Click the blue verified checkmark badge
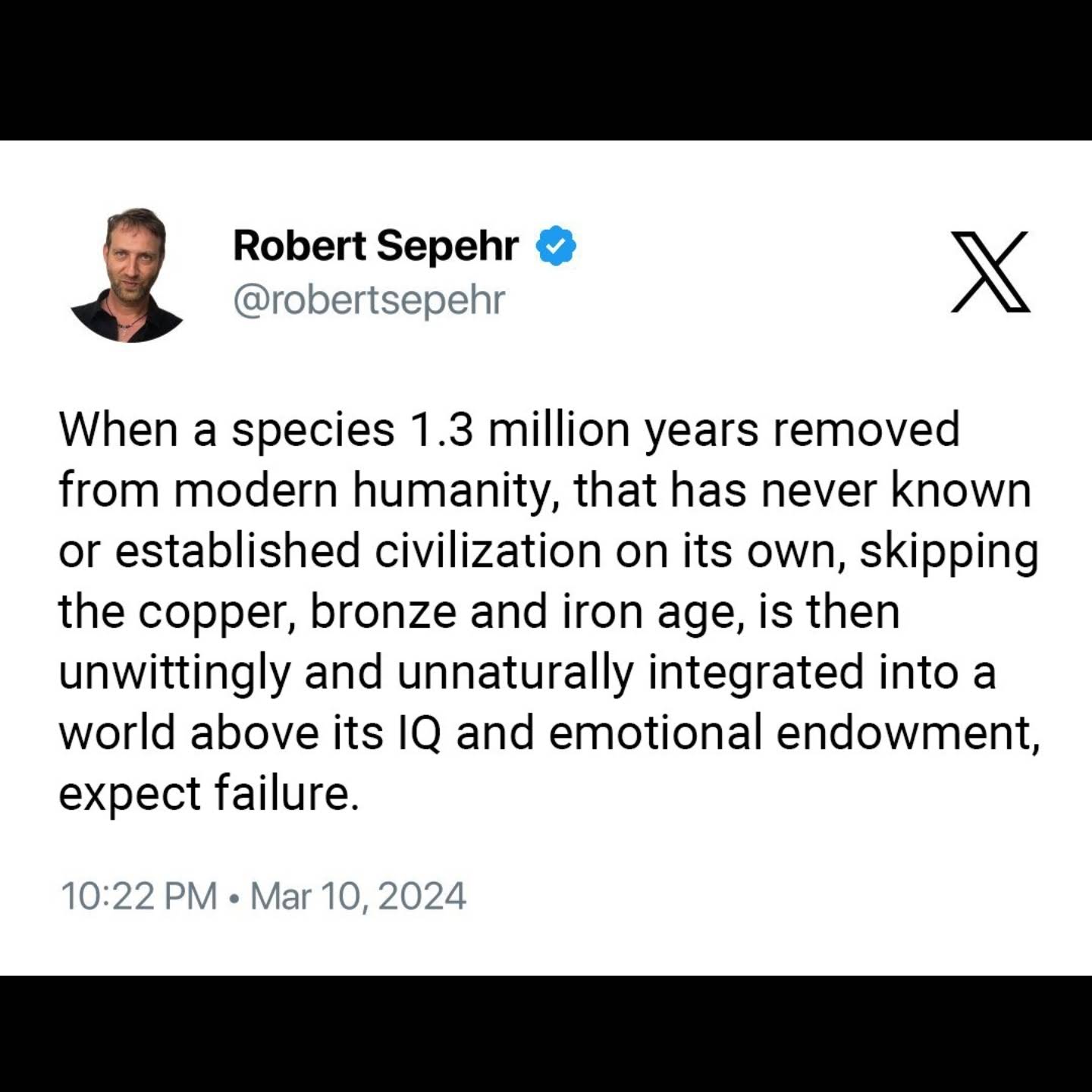Screen dimensions: 1092x1092 tap(556, 246)
